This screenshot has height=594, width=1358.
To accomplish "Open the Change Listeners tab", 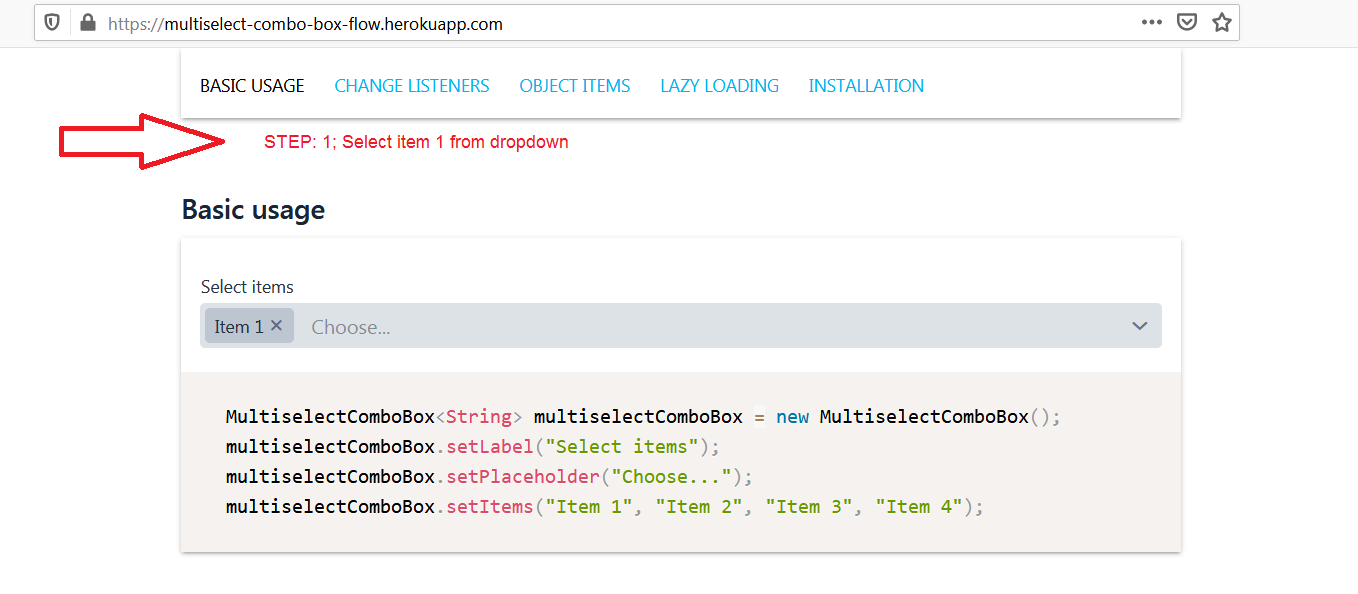I will tap(412, 86).
